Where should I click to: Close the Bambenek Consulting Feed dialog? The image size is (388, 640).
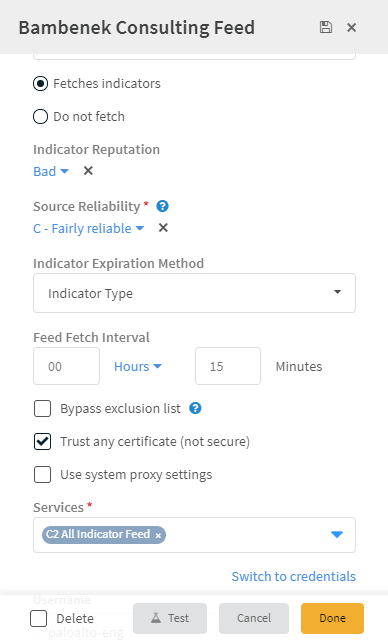pyautogui.click(x=351, y=27)
